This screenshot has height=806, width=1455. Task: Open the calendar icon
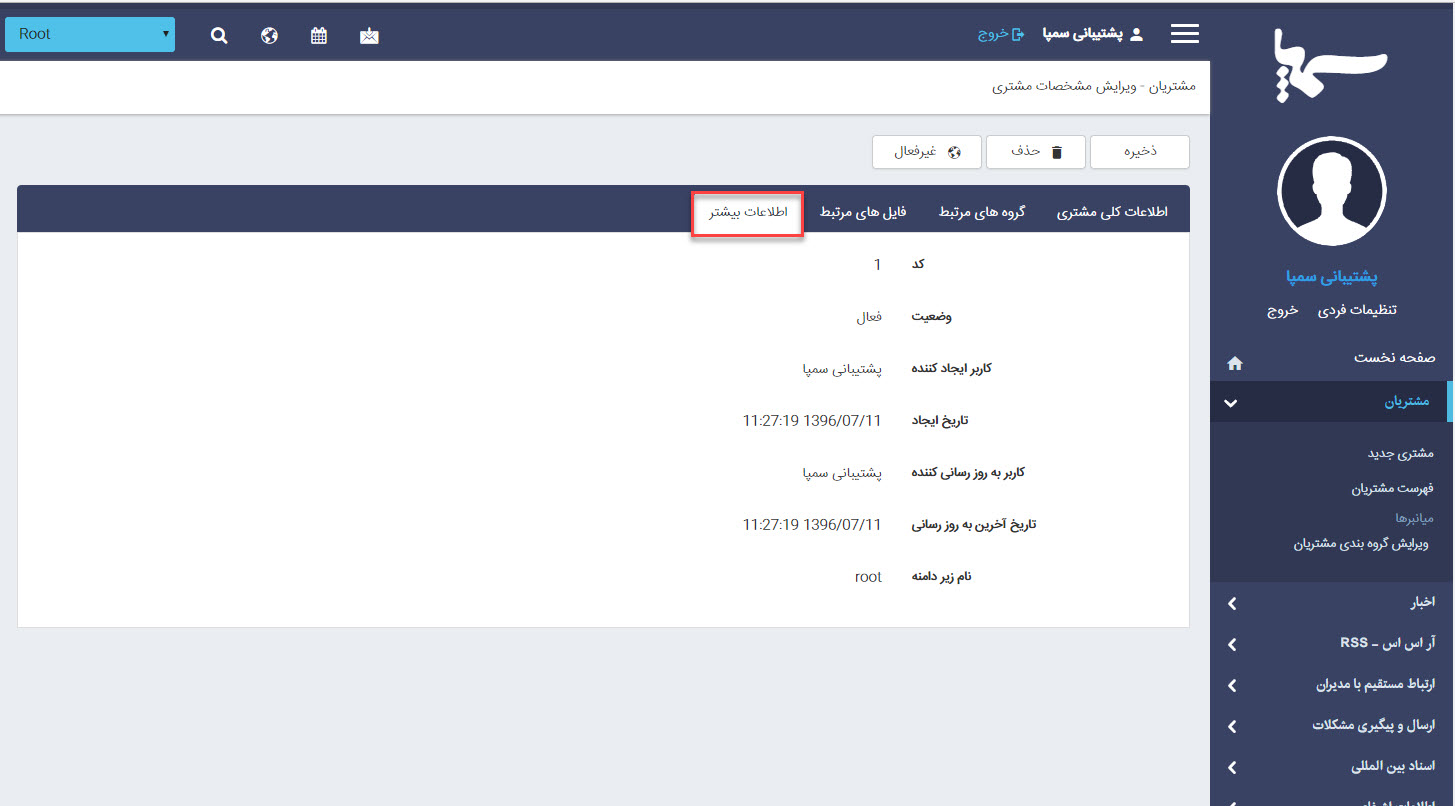tap(319, 33)
